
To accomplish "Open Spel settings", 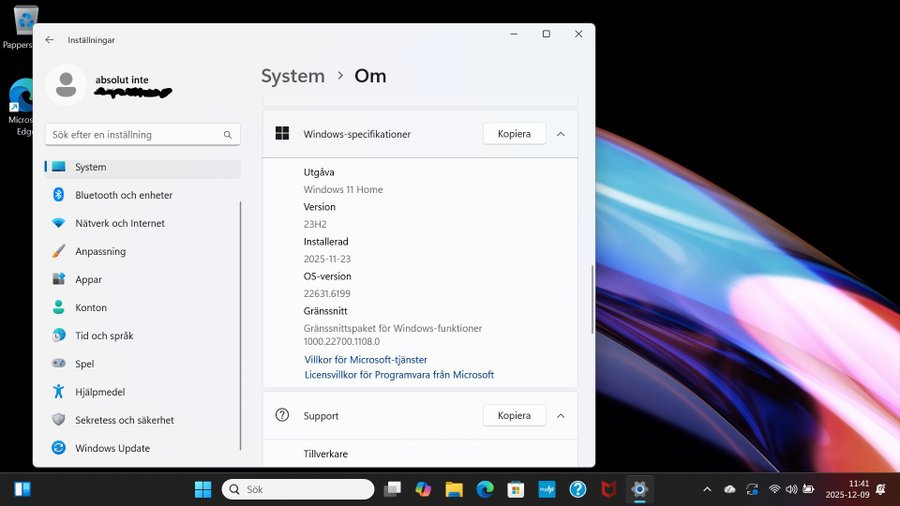I will [x=84, y=364].
